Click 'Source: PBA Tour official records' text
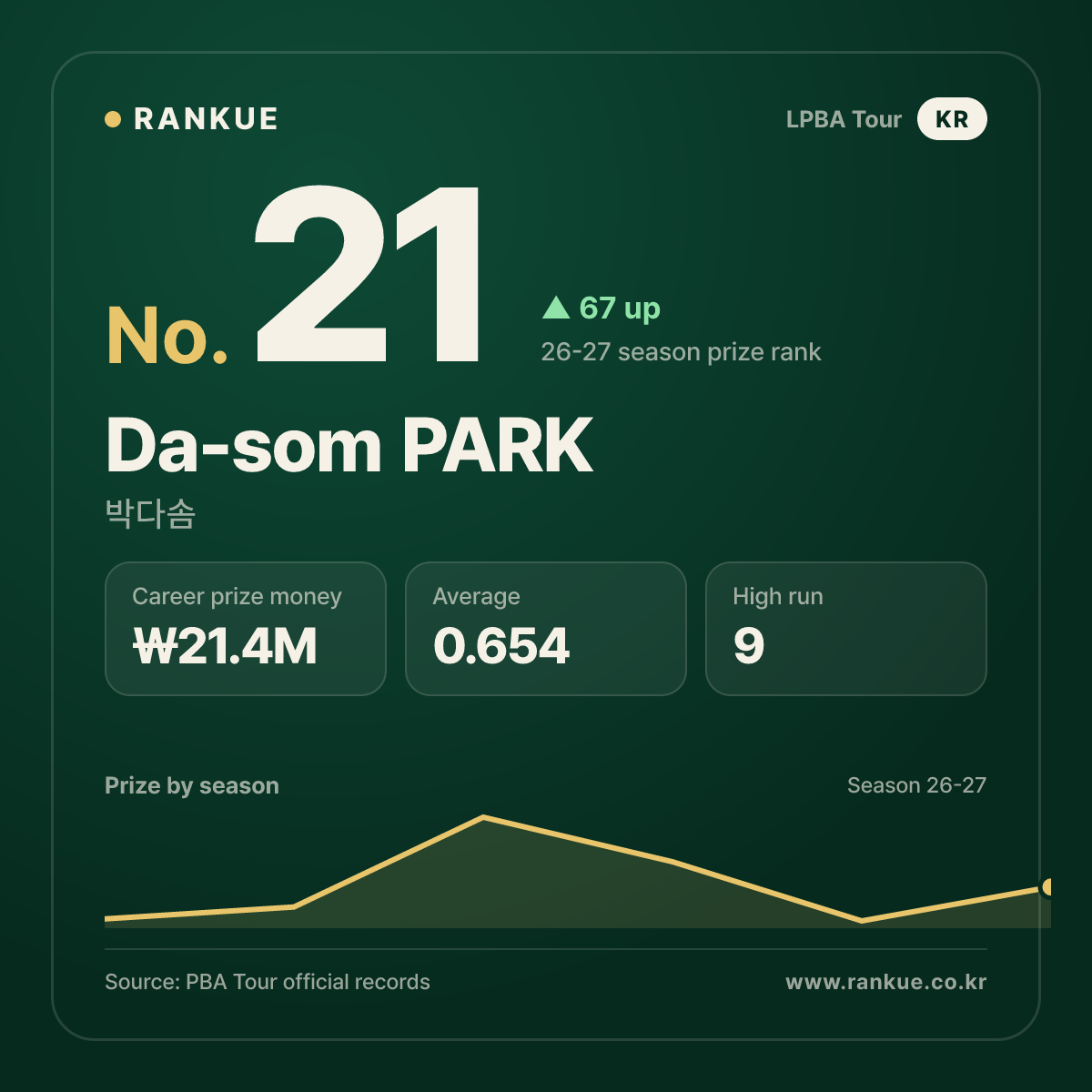The width and height of the screenshot is (1092, 1092). pyautogui.click(x=268, y=982)
